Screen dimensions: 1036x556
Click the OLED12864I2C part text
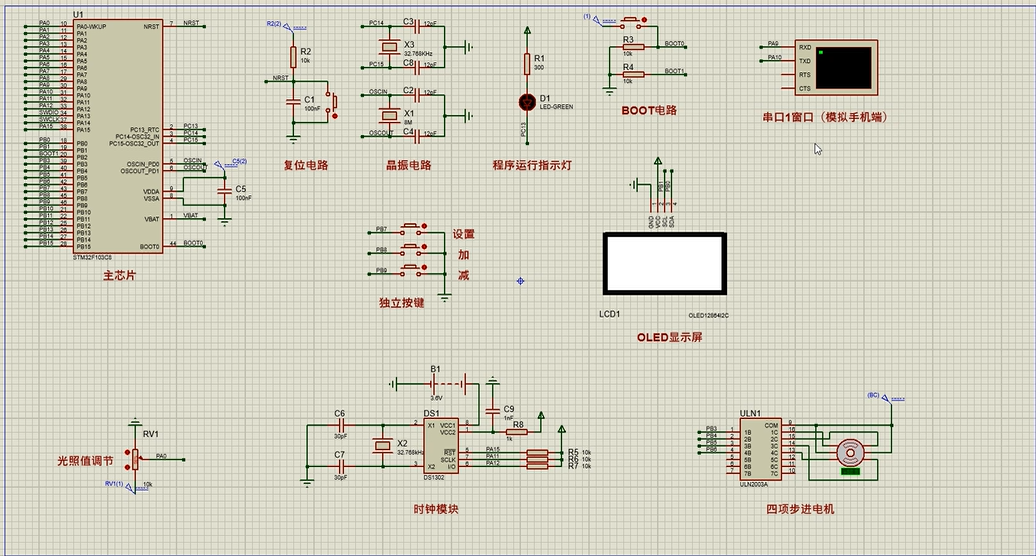pyautogui.click(x=708, y=316)
